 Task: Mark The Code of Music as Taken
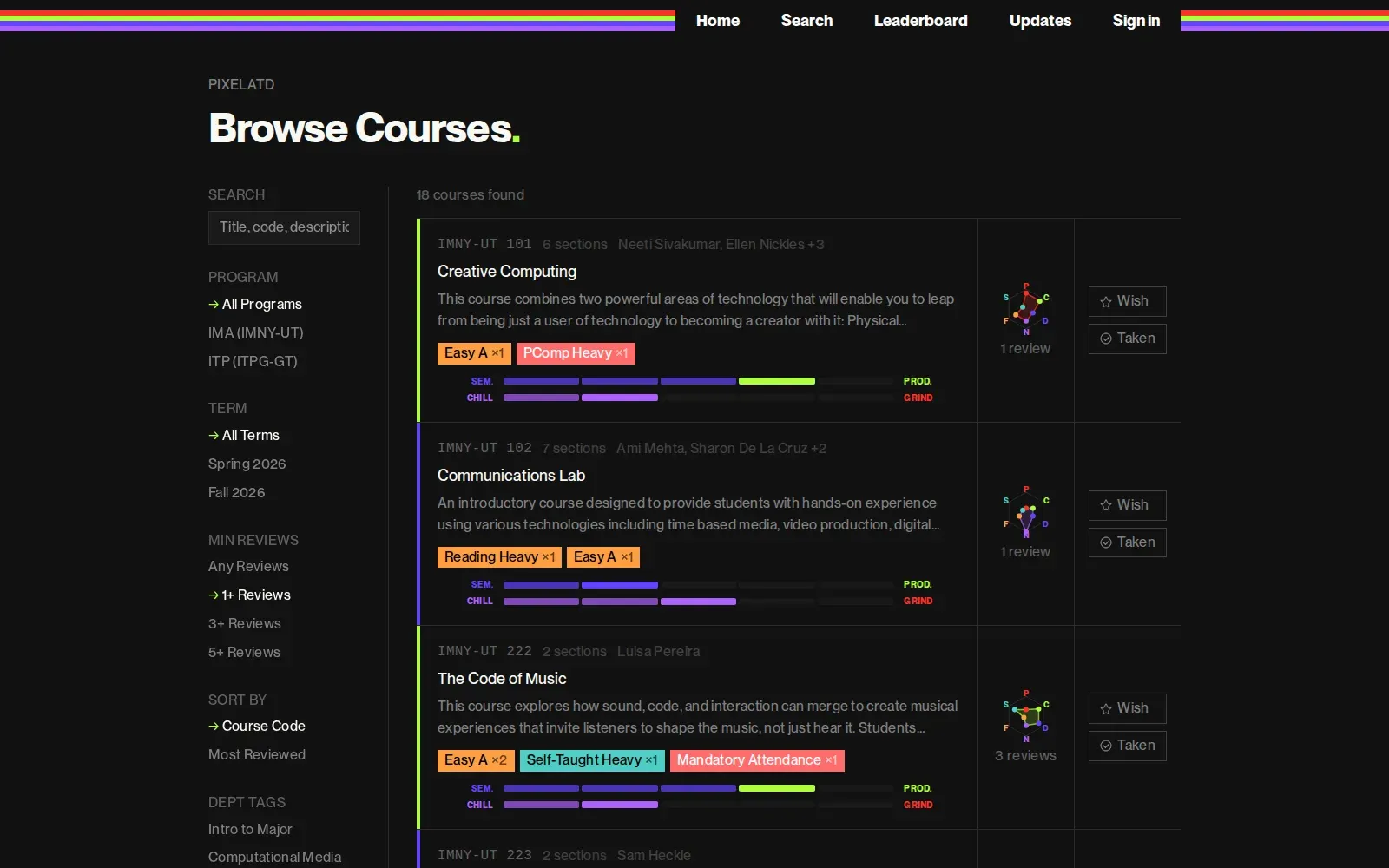[1127, 746]
